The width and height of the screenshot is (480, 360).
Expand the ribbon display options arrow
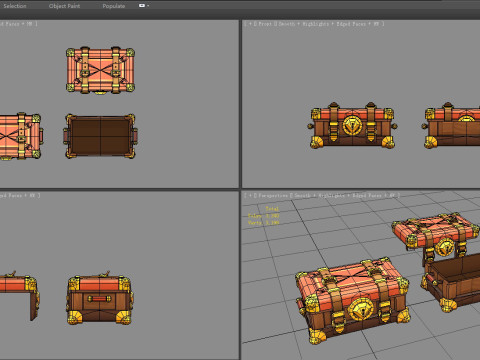pos(148,6)
